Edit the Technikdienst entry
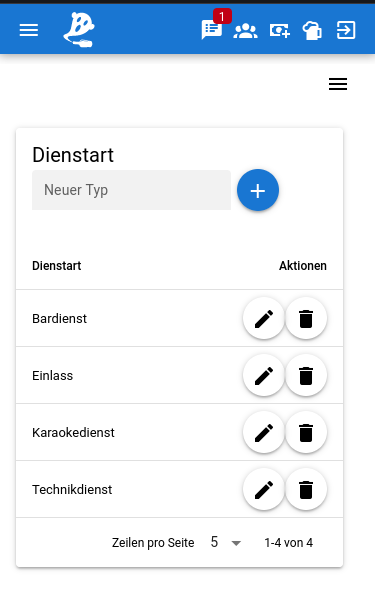This screenshot has height=600, width=375. (264, 489)
